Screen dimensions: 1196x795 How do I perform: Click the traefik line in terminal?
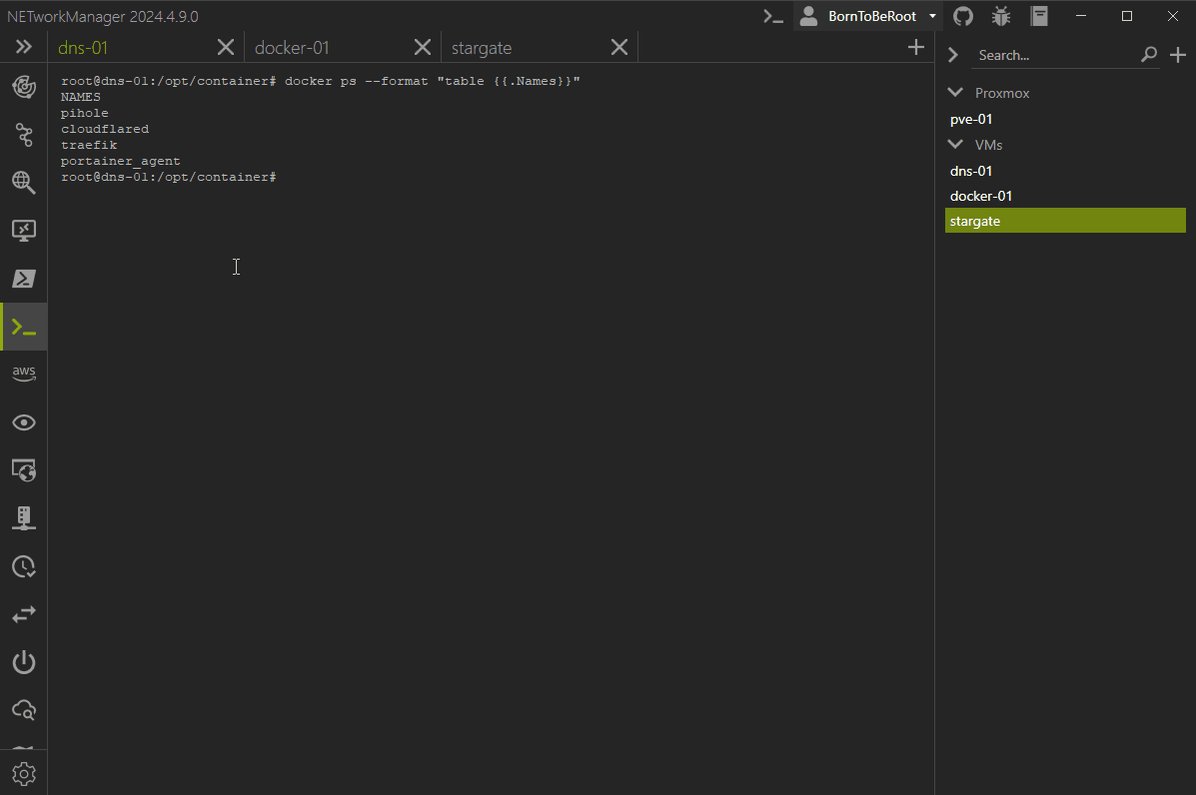tap(89, 145)
